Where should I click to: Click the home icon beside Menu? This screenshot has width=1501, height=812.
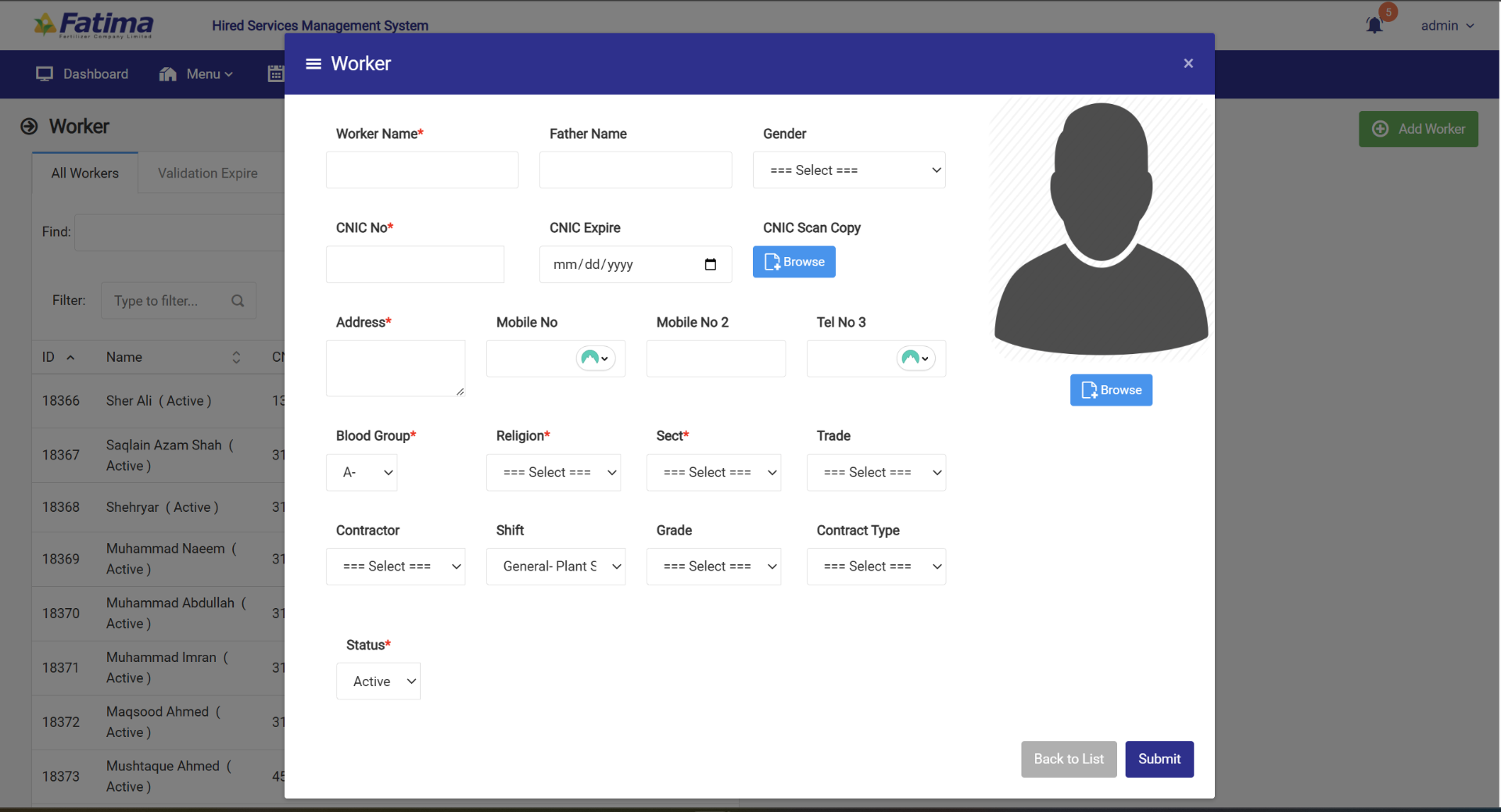coord(167,73)
